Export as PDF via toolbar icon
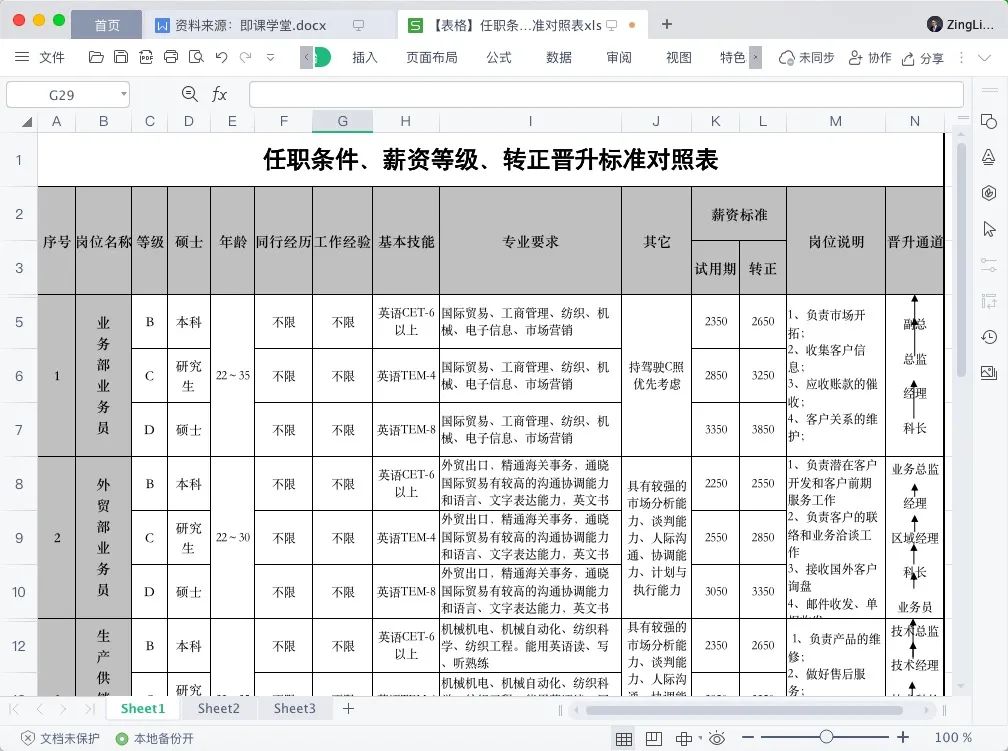 [146, 57]
